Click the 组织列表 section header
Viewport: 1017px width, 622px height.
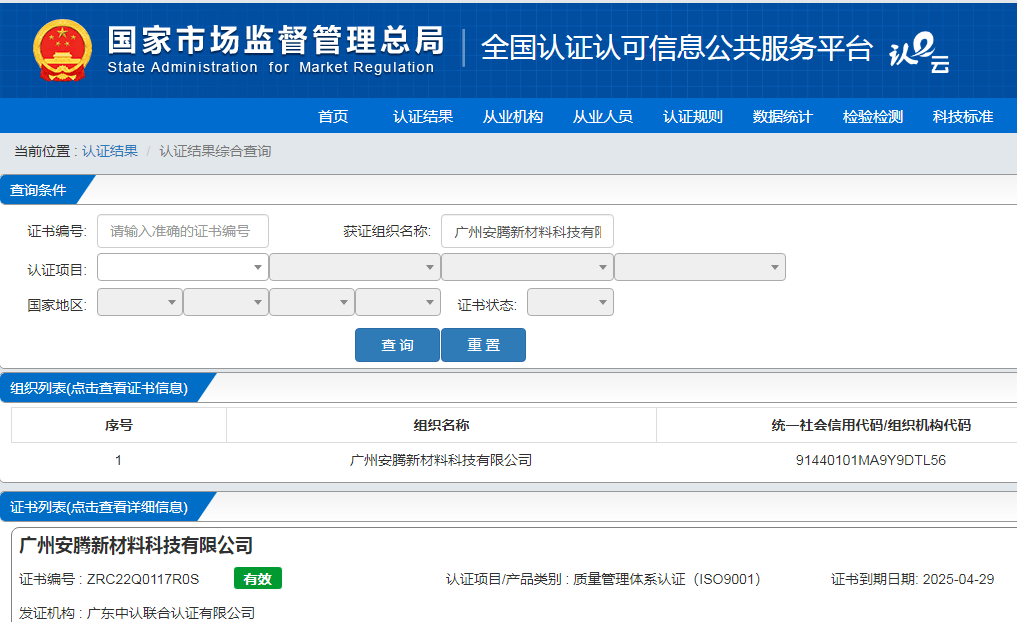tap(99, 388)
